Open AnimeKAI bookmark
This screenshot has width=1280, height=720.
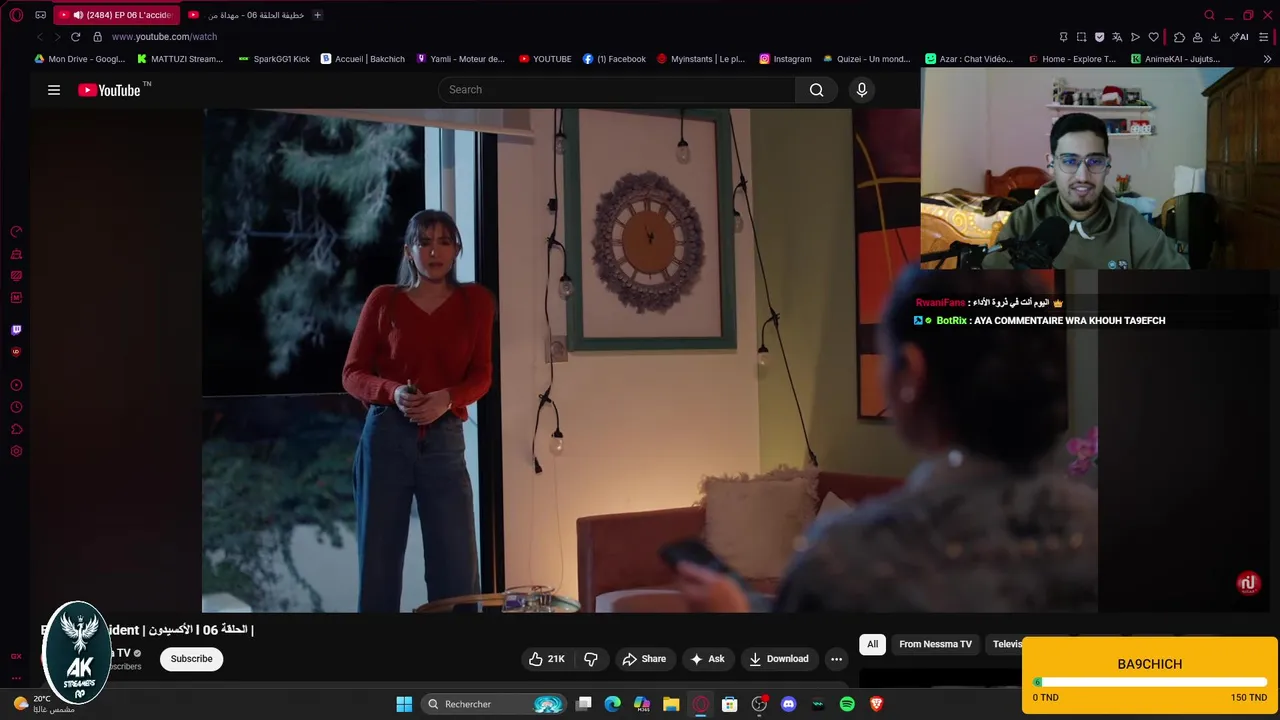[1176, 59]
